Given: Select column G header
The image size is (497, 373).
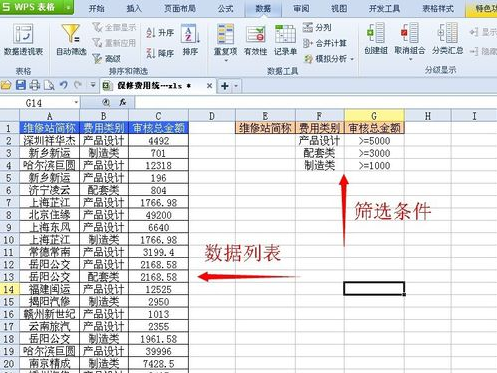Looking at the screenshot, I should click(x=374, y=116).
